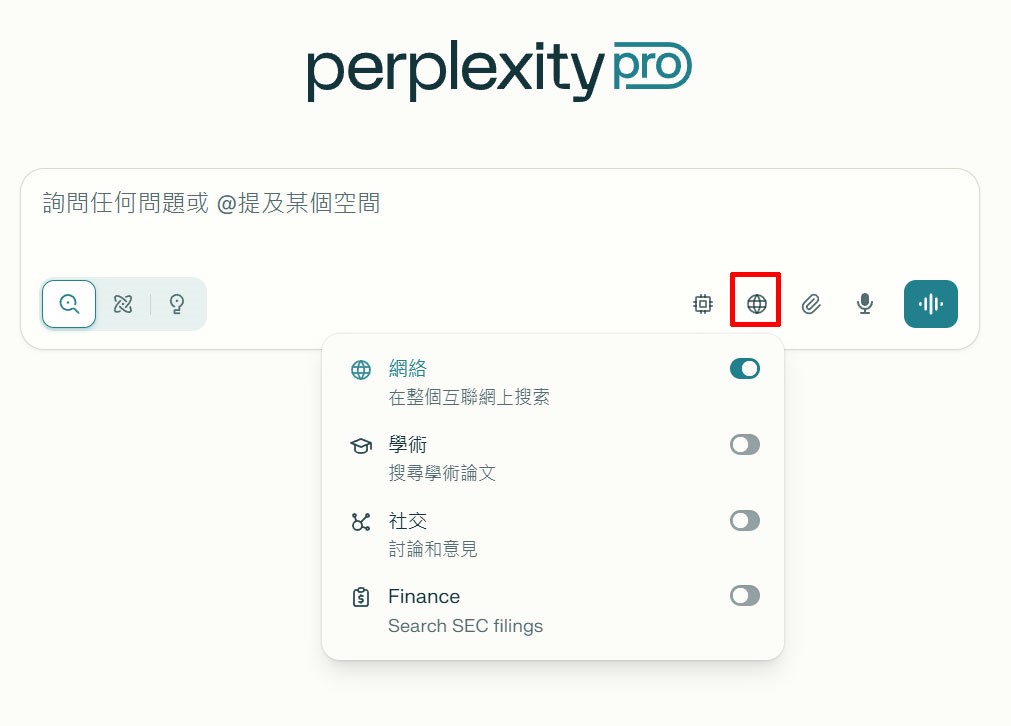Screen dimensions: 1011x726
Task: Click the Perplexity Pro logo
Action: click(x=500, y=68)
